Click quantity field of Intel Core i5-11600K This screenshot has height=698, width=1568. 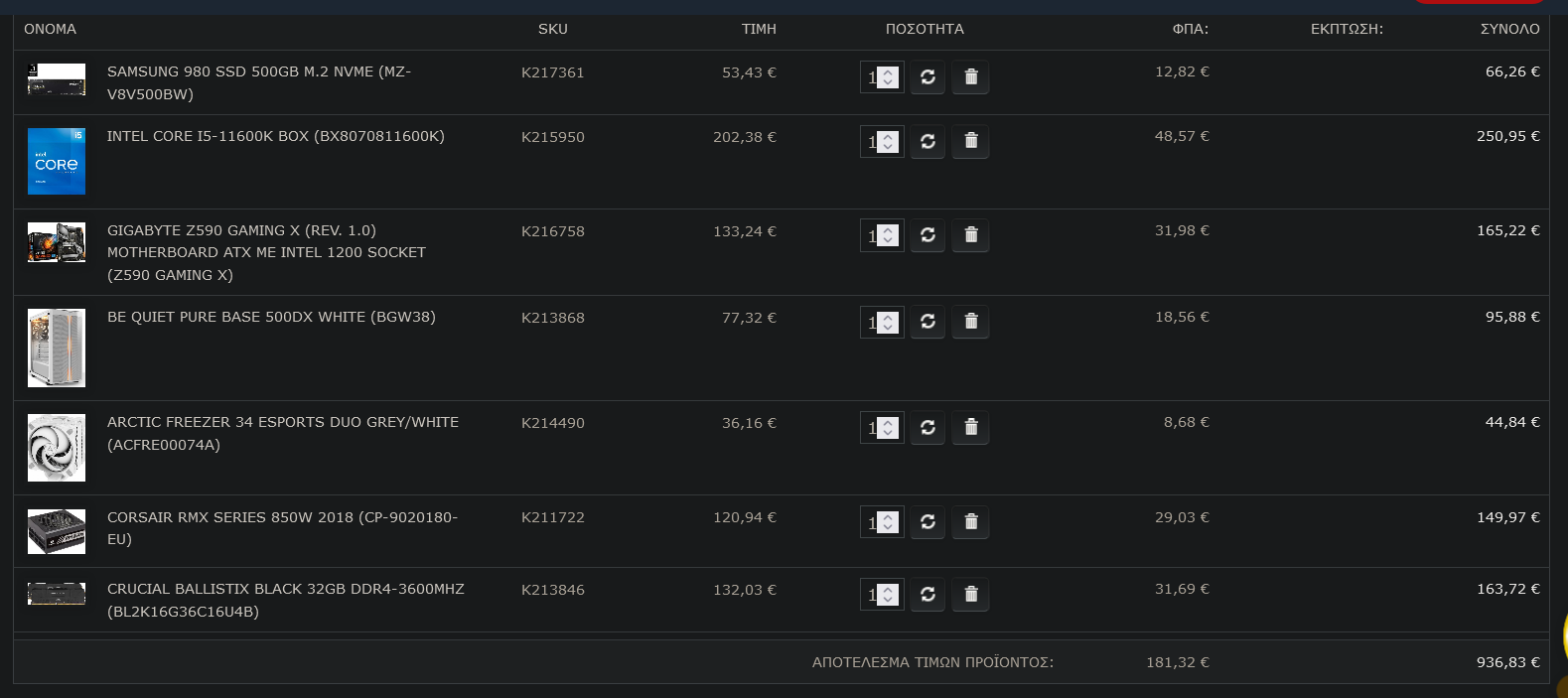(882, 142)
